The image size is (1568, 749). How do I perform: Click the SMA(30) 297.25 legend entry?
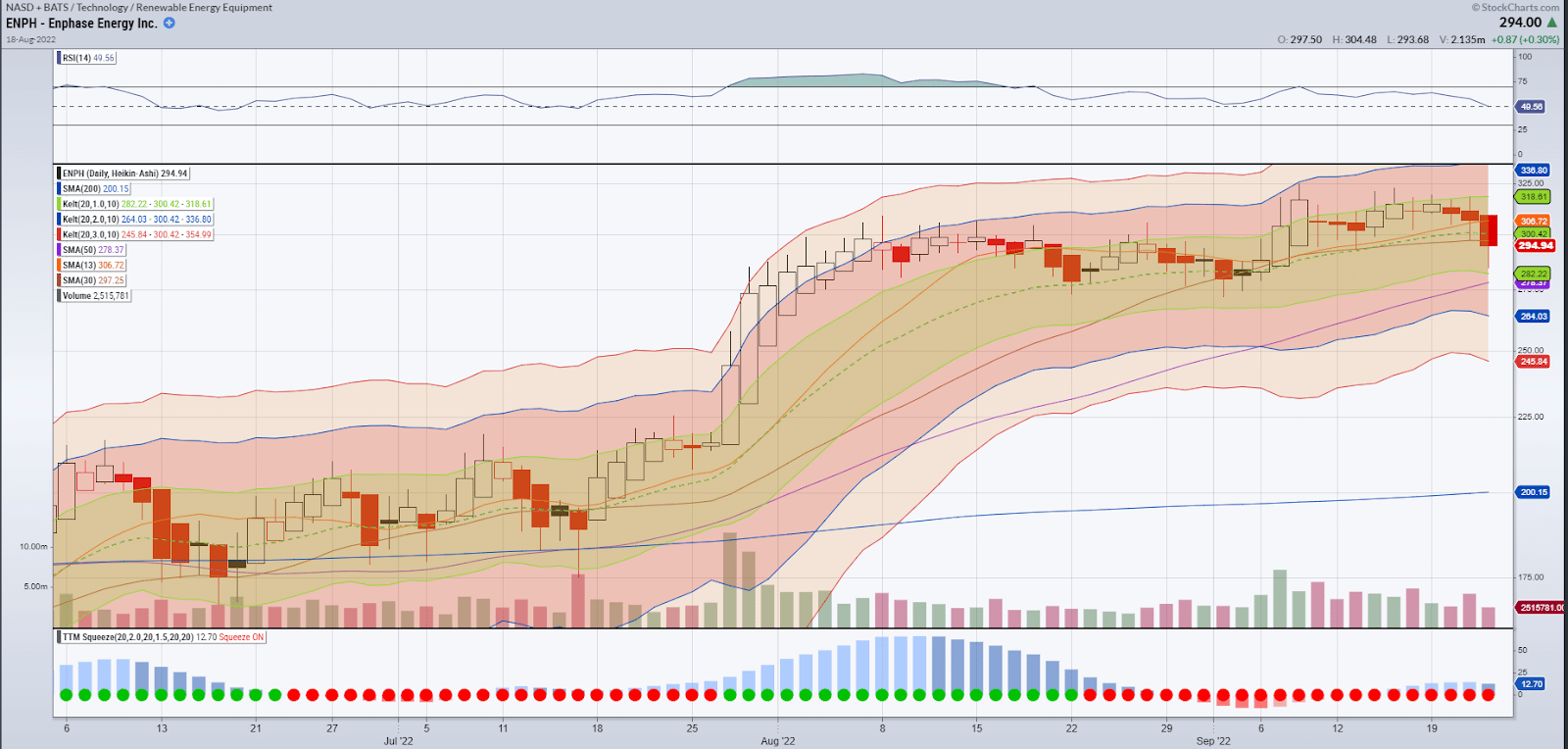click(x=91, y=280)
